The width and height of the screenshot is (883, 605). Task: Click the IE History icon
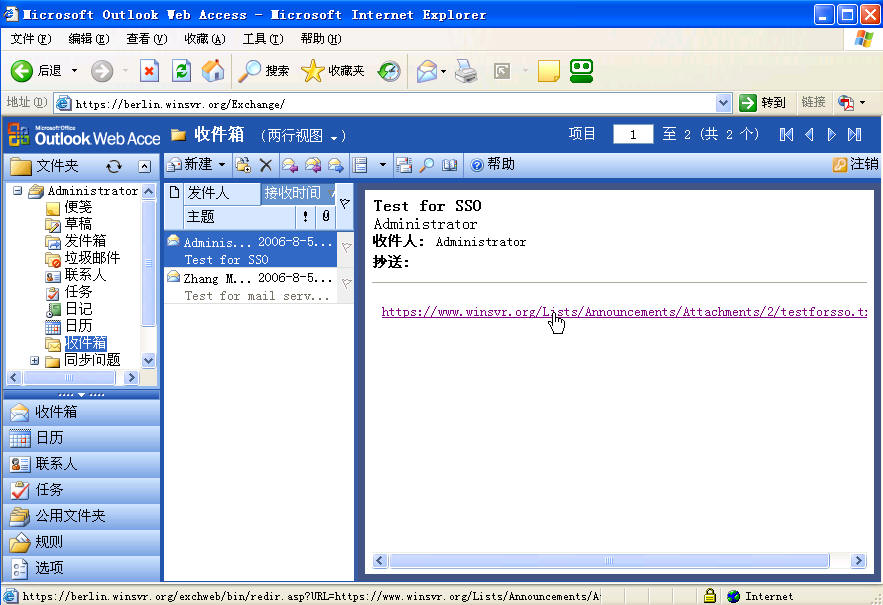point(388,71)
